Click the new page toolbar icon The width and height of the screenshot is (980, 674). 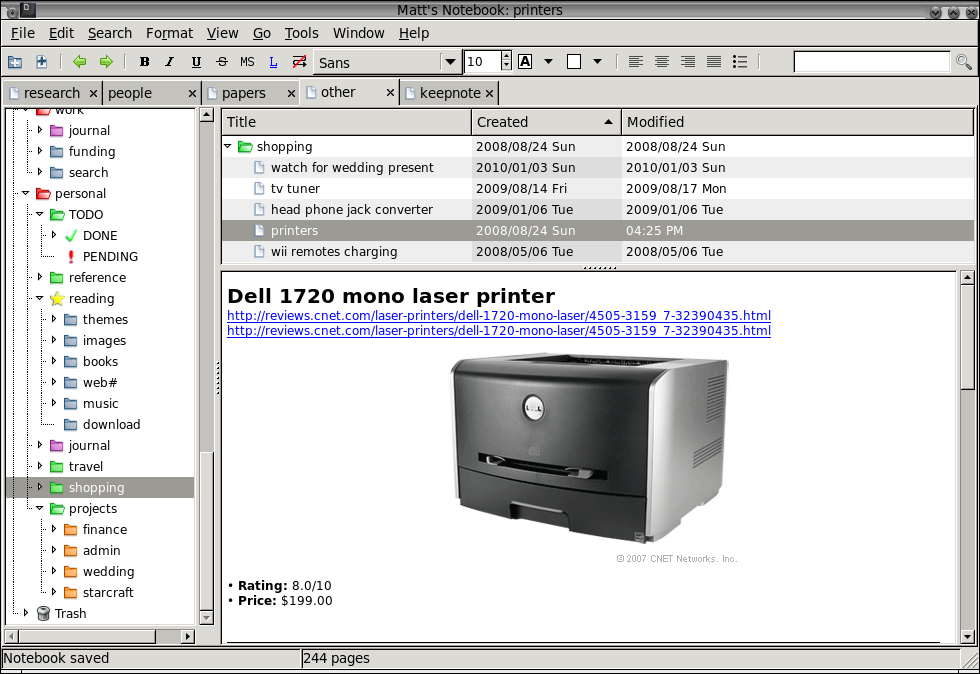coord(41,62)
